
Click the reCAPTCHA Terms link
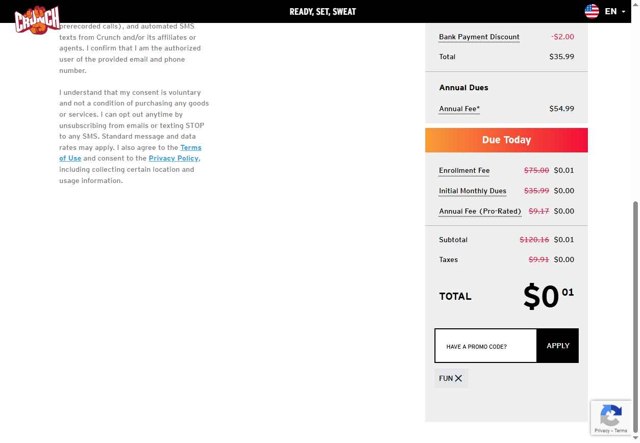tap(621, 431)
